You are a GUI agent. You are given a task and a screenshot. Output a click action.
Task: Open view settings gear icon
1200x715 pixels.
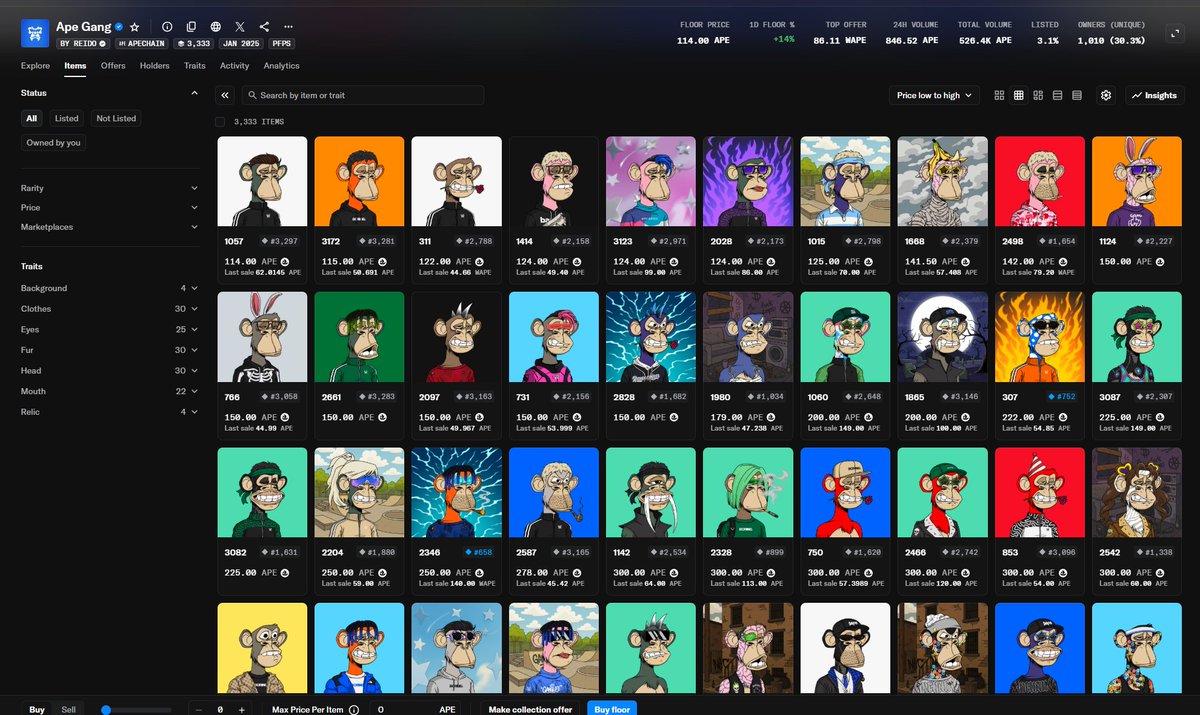[x=1106, y=95]
